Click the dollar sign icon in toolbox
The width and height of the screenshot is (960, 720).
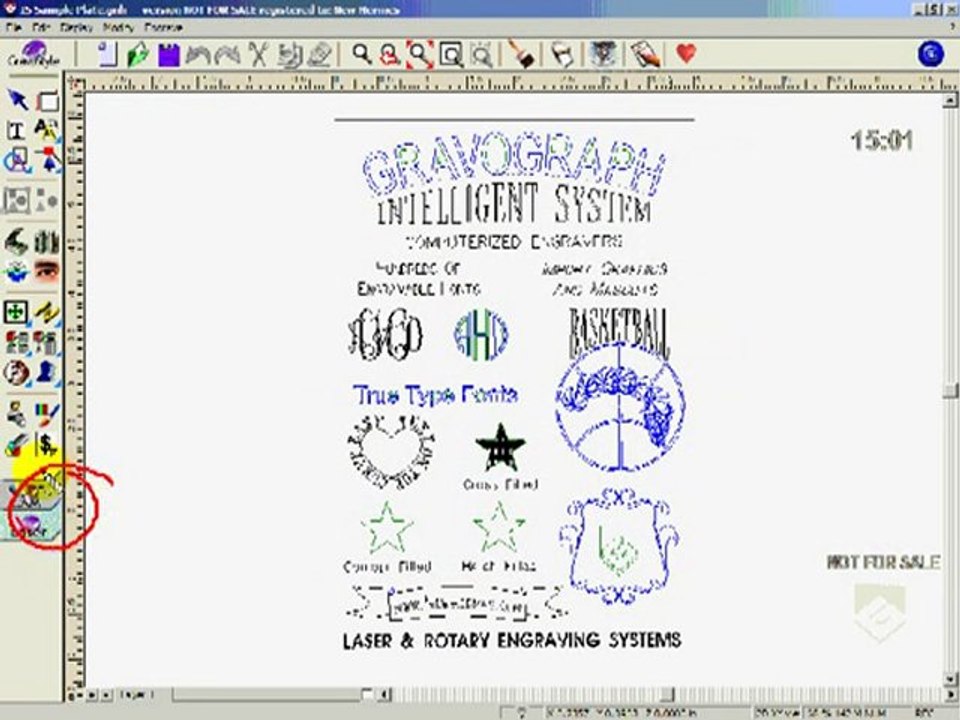pos(47,444)
